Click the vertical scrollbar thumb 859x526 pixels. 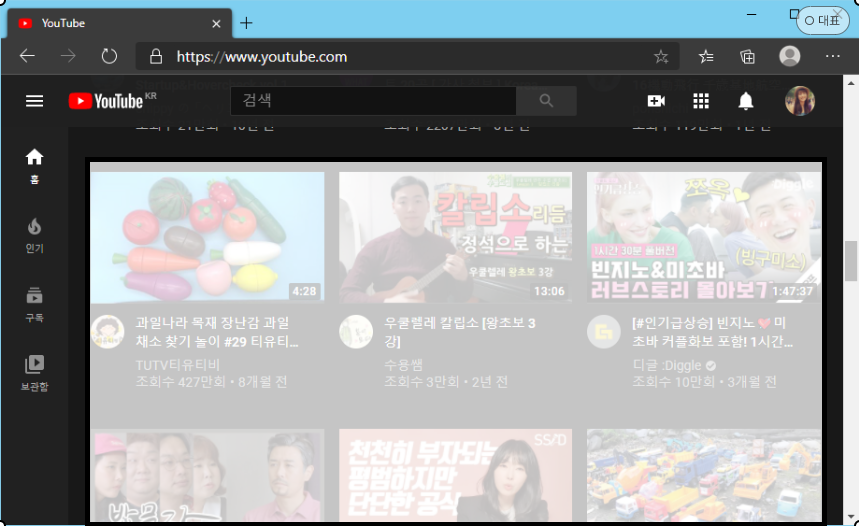coord(851,260)
